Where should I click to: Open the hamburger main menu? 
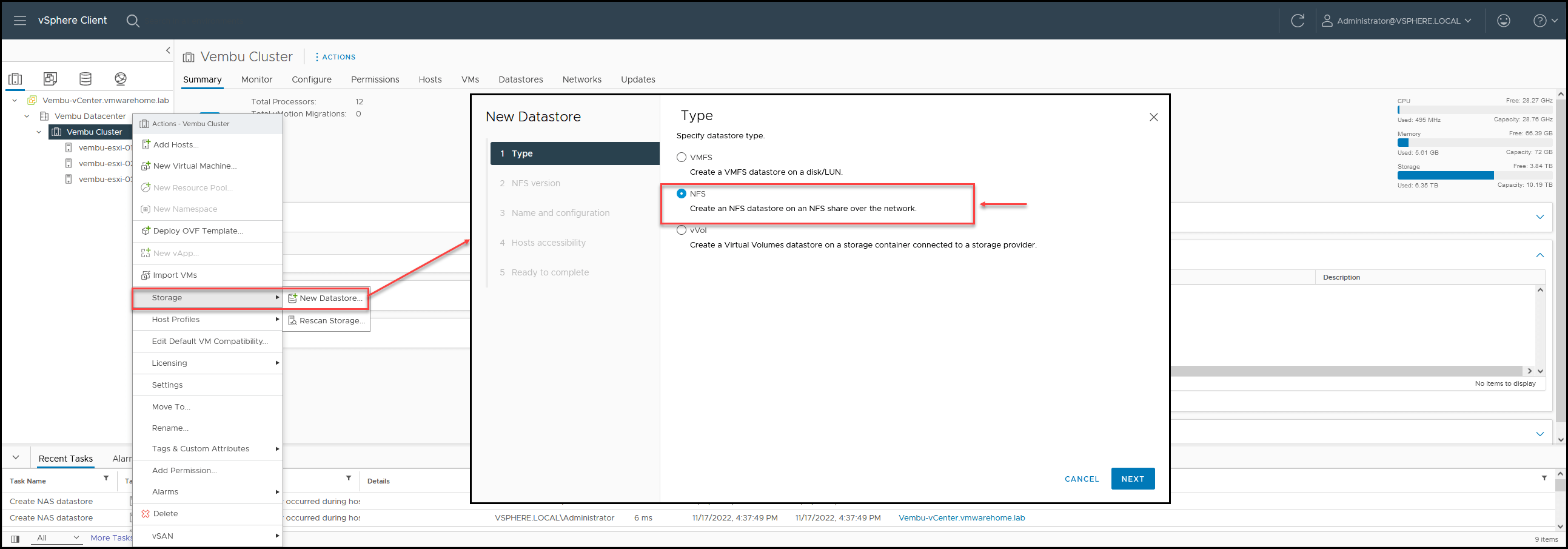[19, 21]
